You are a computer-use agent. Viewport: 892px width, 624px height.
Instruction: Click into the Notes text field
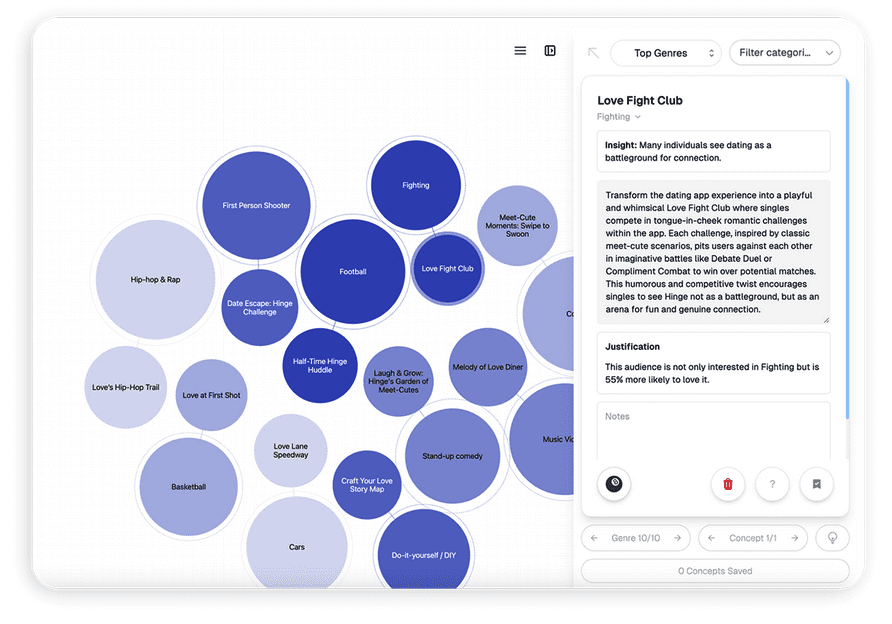point(713,431)
